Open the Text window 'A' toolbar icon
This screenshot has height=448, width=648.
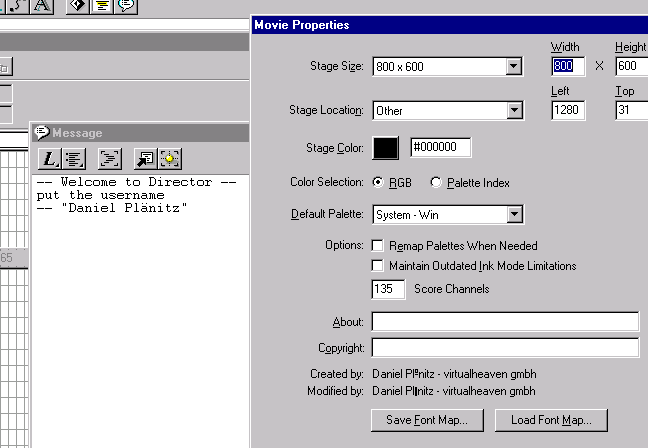(42, 6)
